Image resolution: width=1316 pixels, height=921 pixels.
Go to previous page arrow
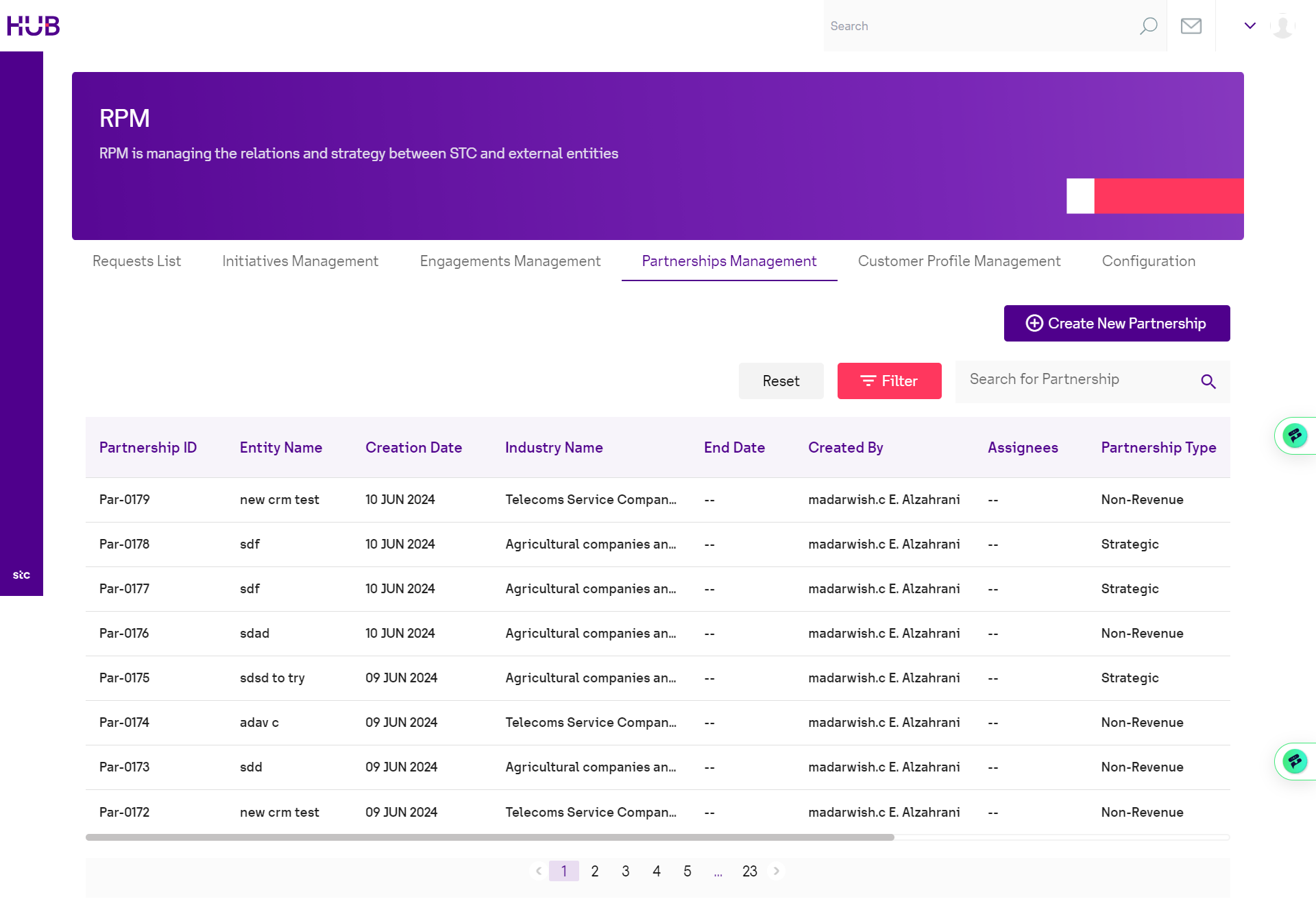pos(539,871)
